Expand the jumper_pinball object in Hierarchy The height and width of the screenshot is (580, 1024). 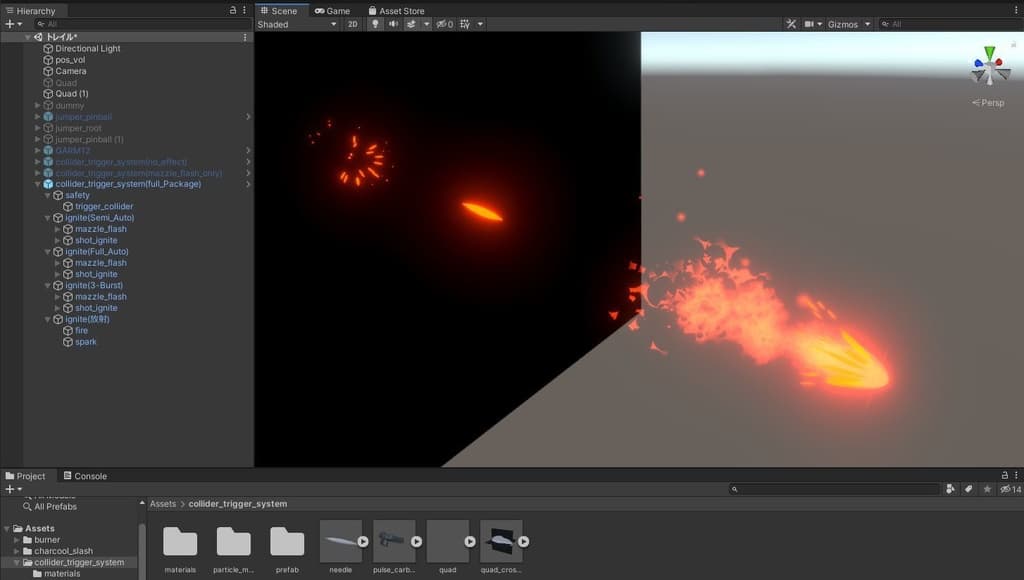coord(38,117)
